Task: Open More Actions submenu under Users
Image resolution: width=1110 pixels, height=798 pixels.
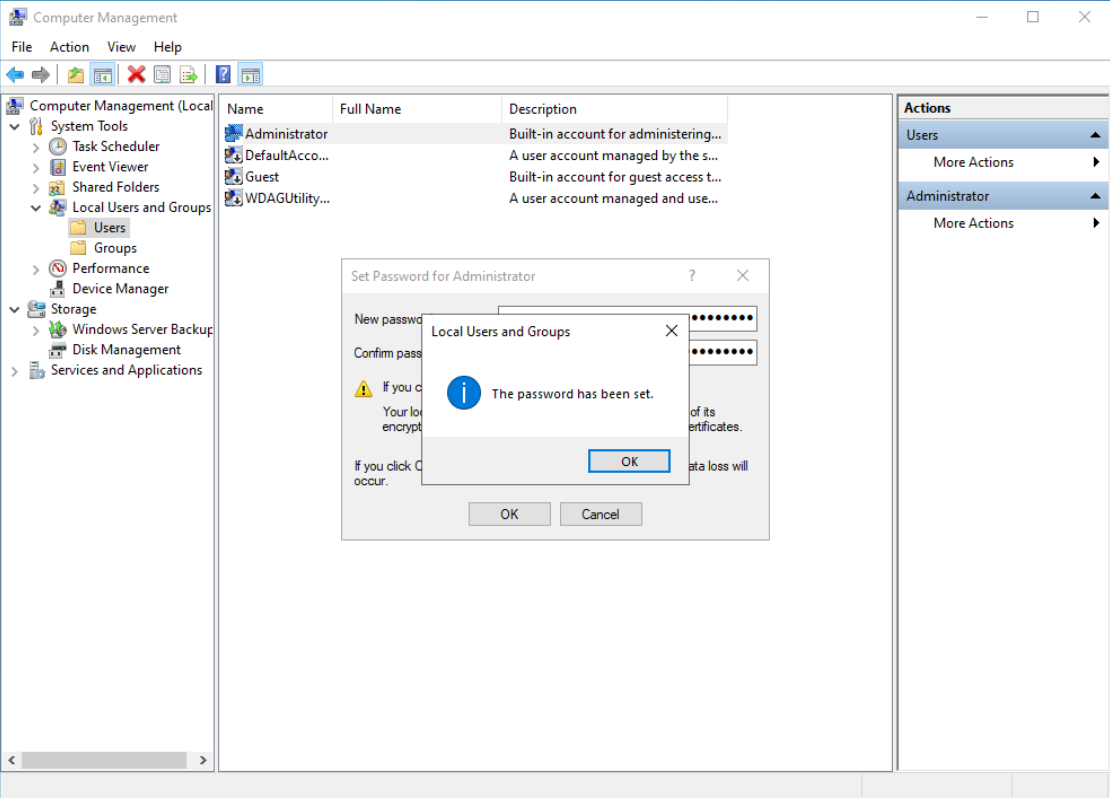Action: coord(1003,162)
